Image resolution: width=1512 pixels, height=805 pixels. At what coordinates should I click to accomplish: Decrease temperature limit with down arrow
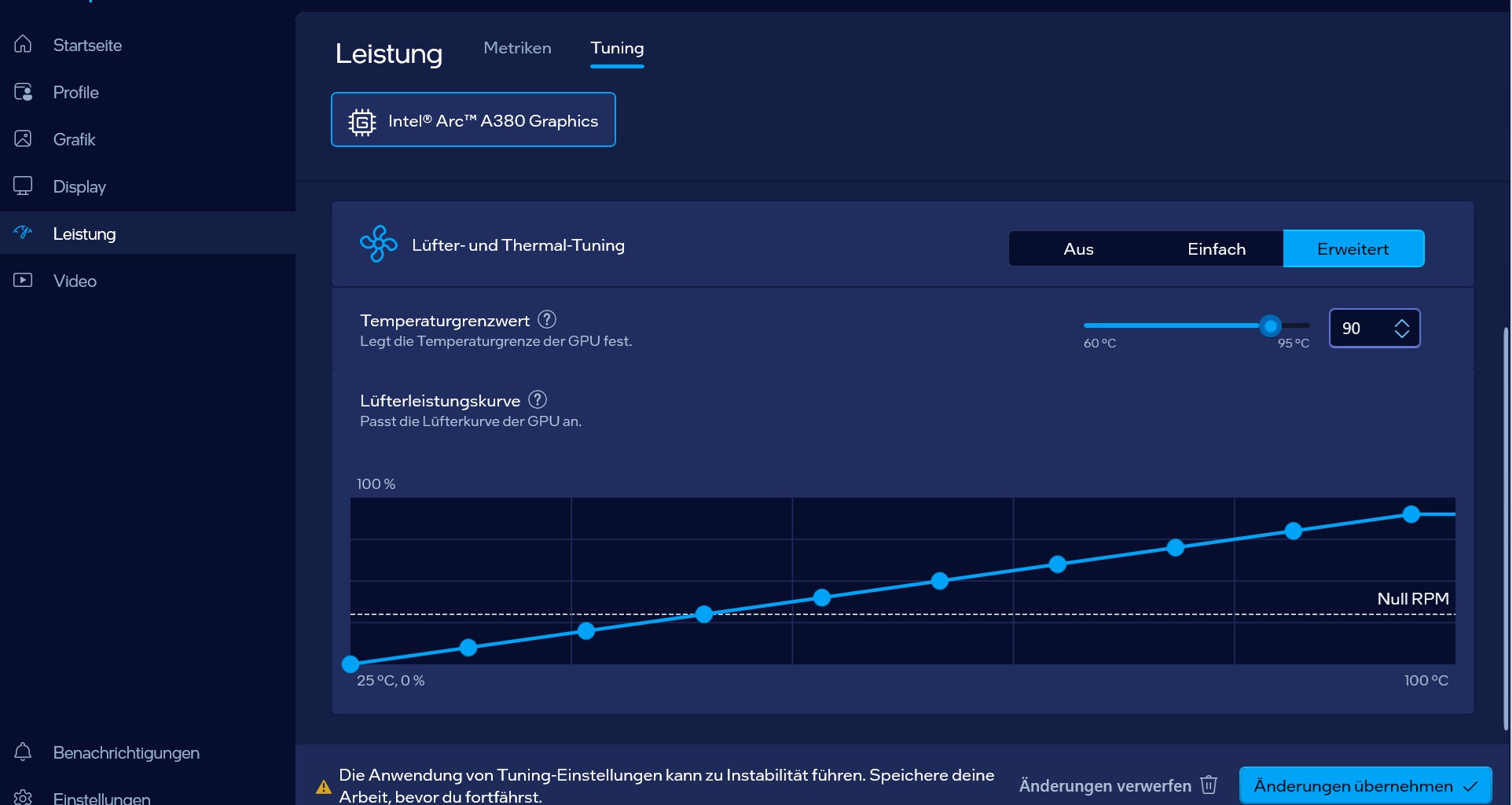click(1402, 334)
